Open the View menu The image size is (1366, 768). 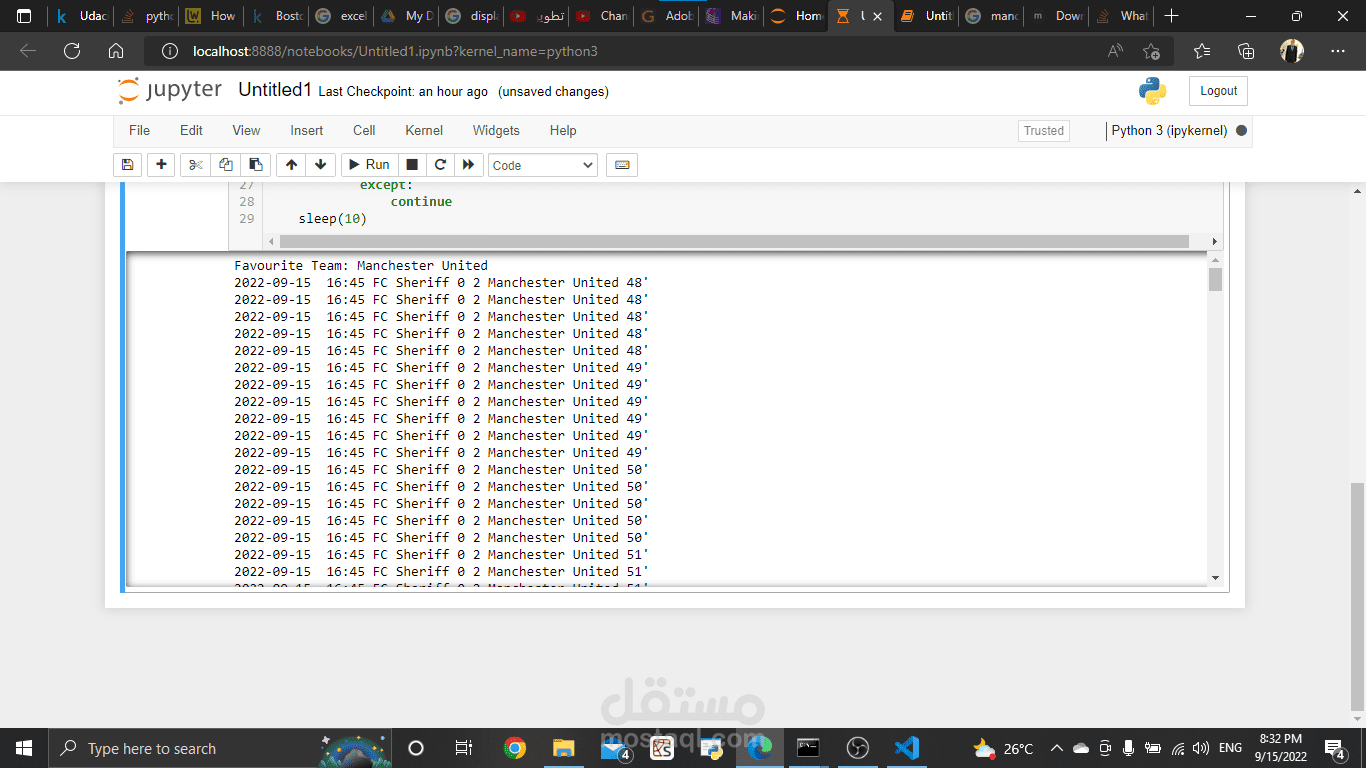(x=246, y=131)
